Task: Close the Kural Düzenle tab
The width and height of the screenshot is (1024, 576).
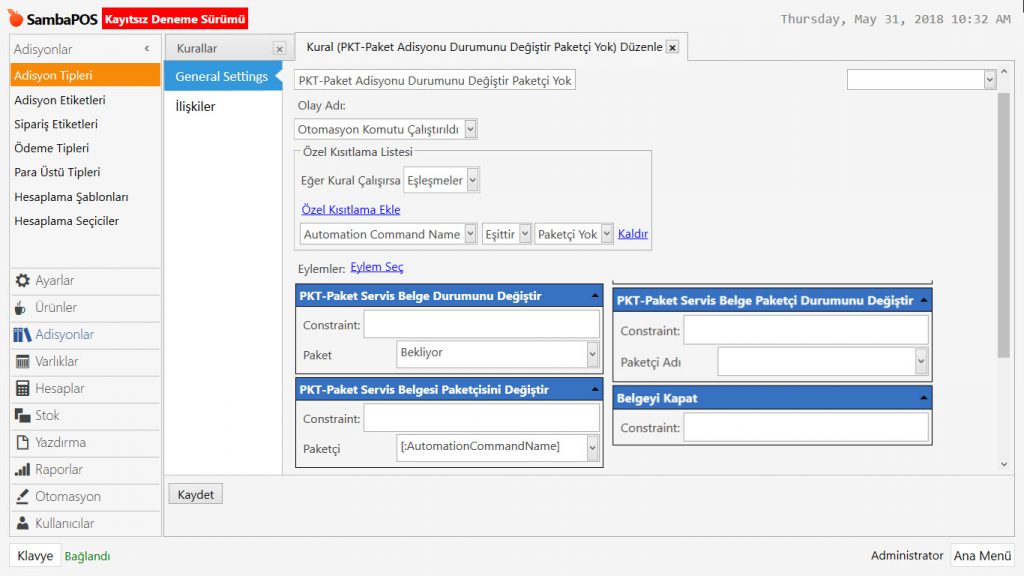Action: [x=673, y=47]
